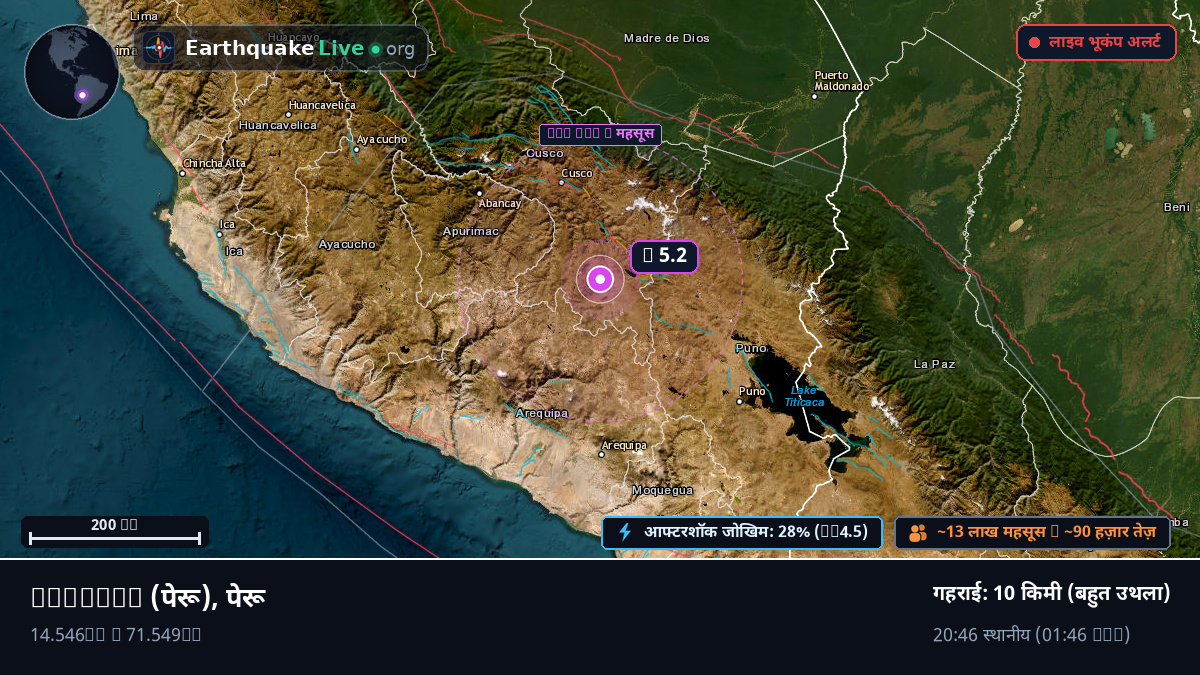
Task: Open the Earthquake Live org title link
Action: (299, 48)
